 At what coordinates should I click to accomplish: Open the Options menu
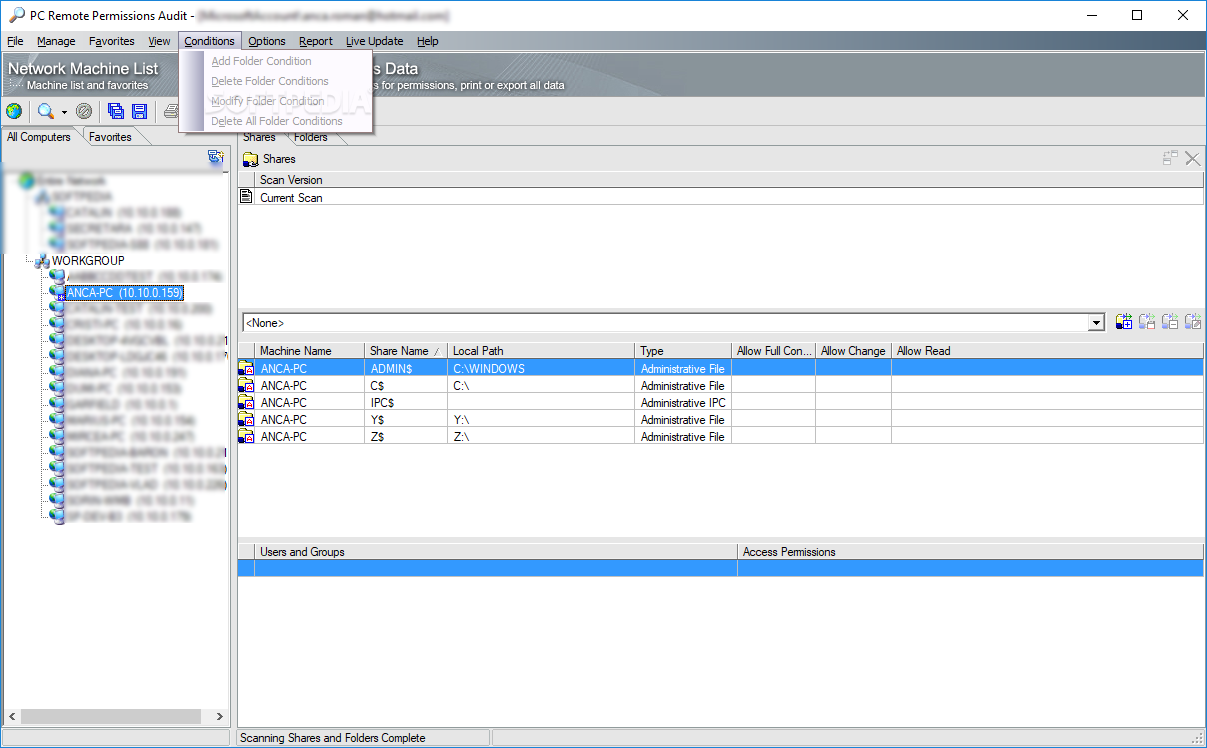tap(267, 41)
